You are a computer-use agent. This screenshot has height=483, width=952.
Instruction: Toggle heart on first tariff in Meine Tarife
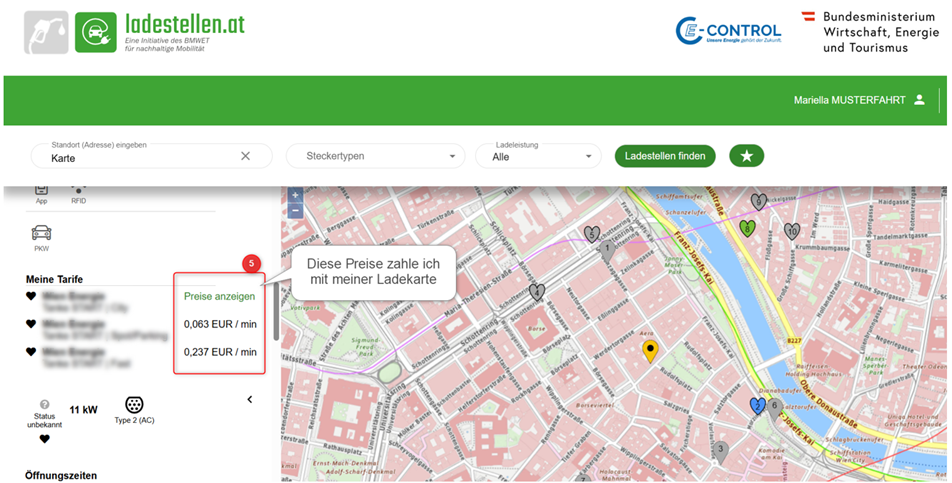pos(31,297)
